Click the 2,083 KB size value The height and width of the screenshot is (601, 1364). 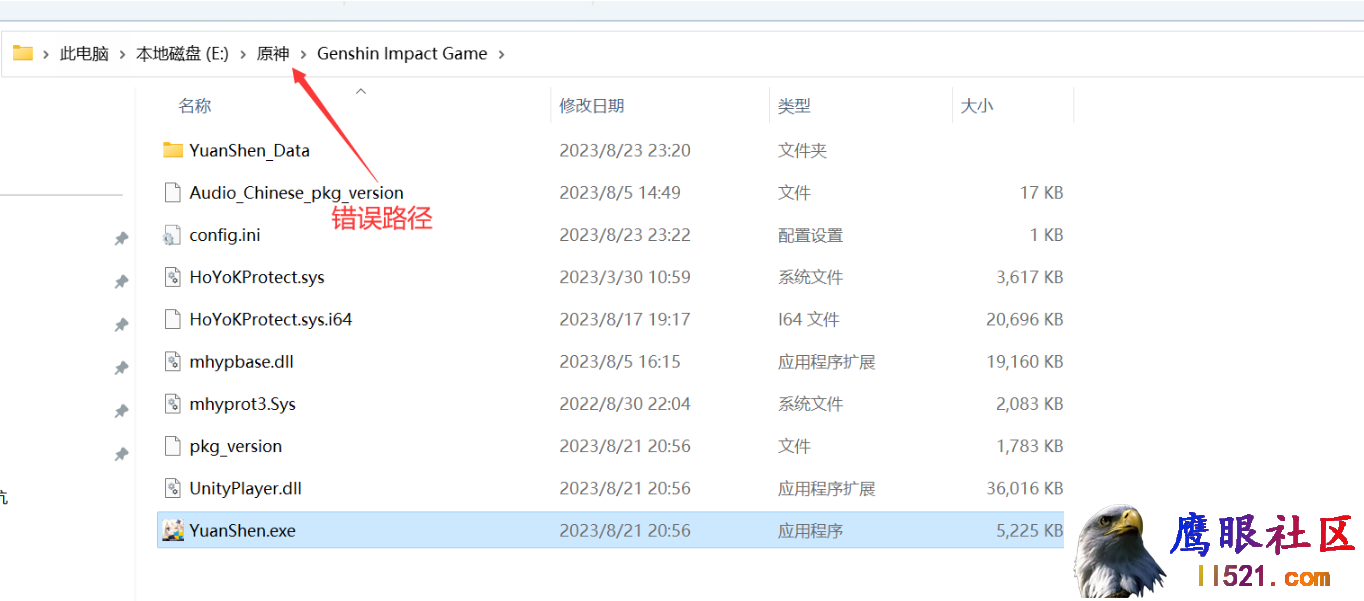(1030, 404)
